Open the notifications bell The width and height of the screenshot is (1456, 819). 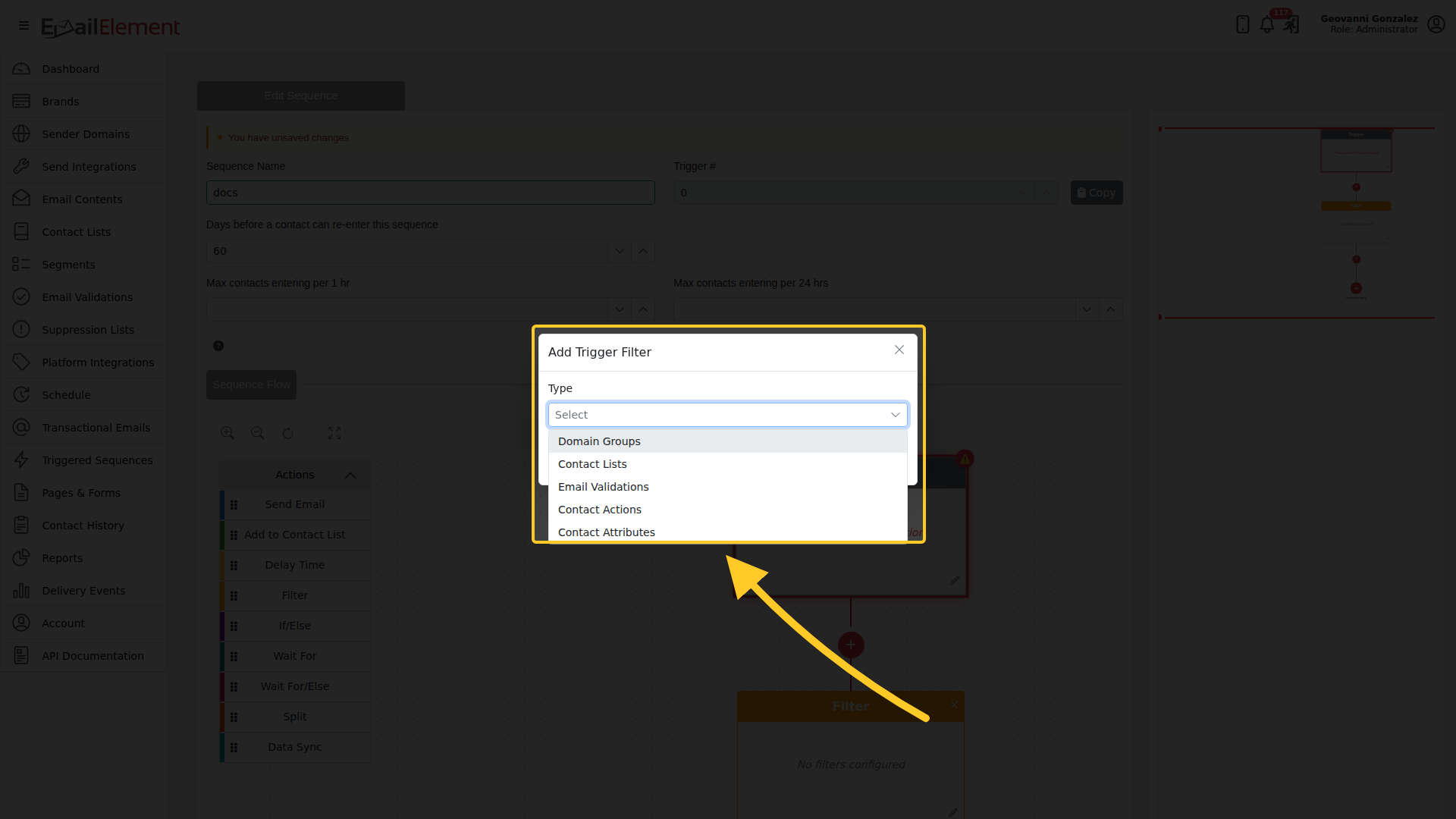point(1267,25)
